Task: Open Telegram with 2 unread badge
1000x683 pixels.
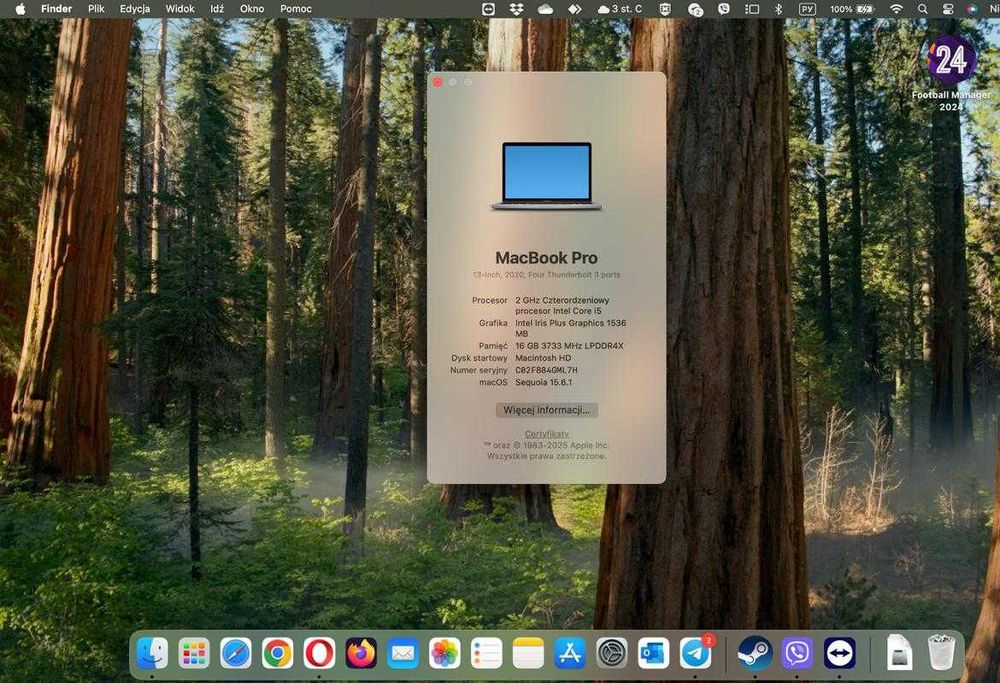Action: pos(696,654)
